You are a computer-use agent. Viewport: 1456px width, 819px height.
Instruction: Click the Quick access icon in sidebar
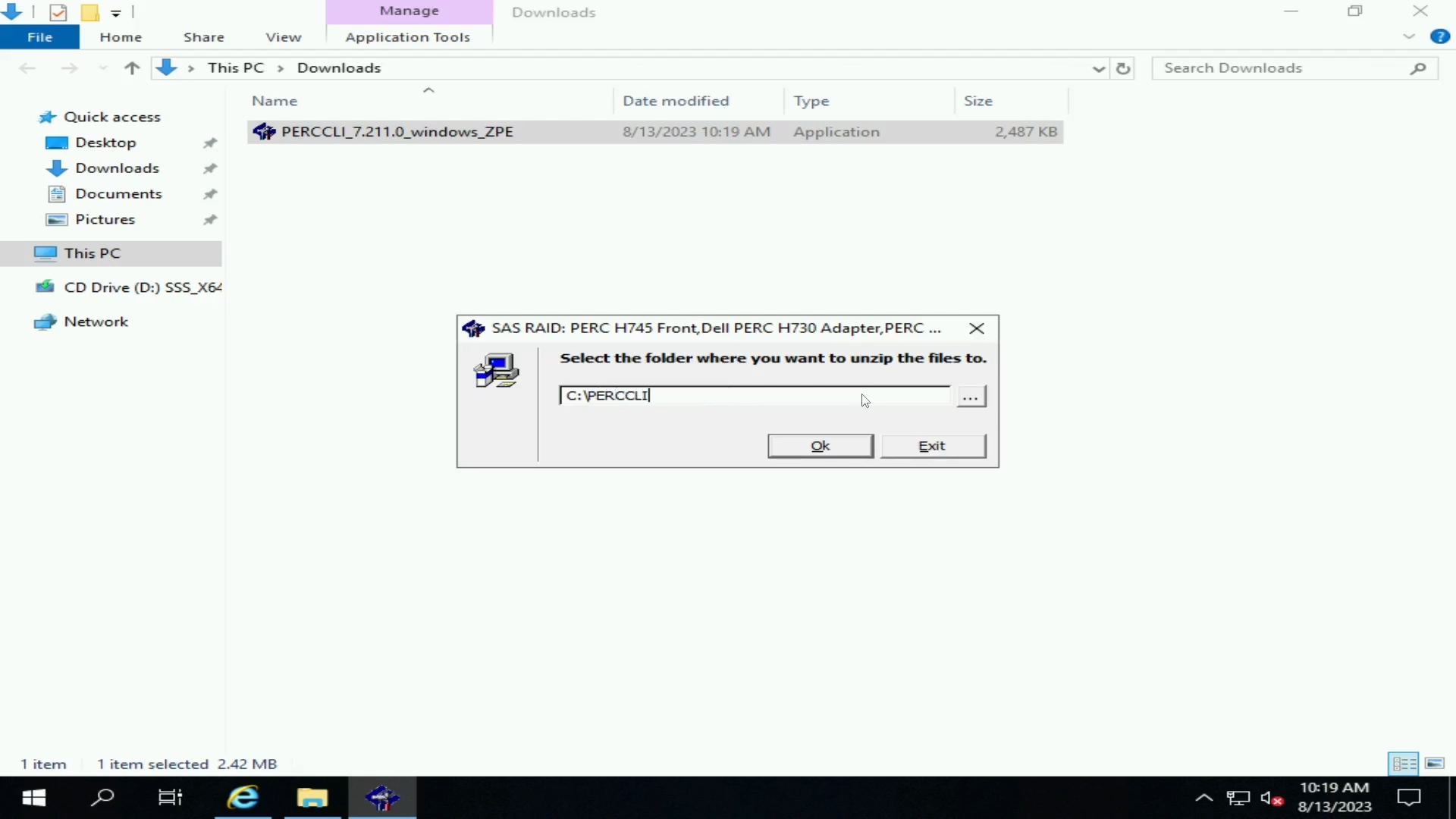click(x=48, y=115)
